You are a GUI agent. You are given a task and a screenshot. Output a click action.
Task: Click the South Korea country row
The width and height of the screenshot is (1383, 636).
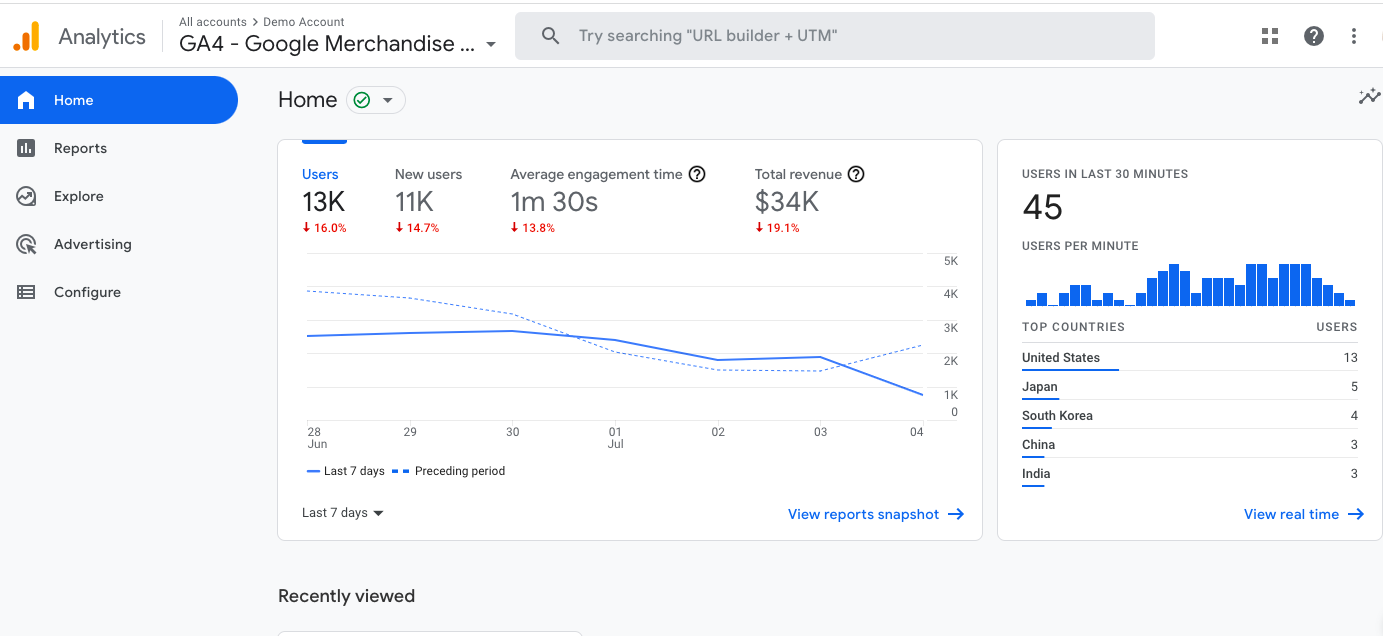(x=1190, y=416)
